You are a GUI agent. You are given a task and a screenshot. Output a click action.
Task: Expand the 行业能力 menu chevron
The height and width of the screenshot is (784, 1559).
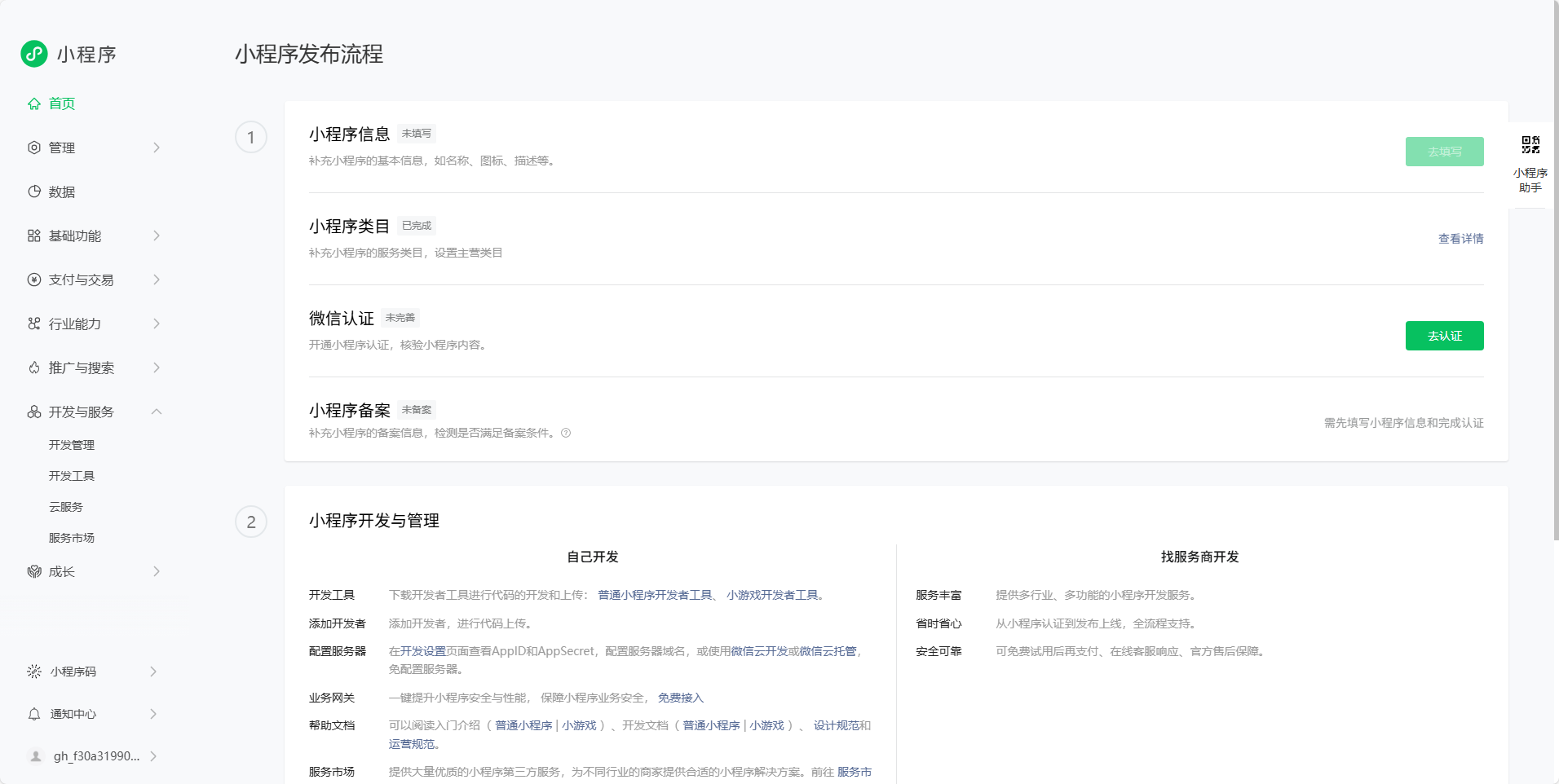[157, 324]
